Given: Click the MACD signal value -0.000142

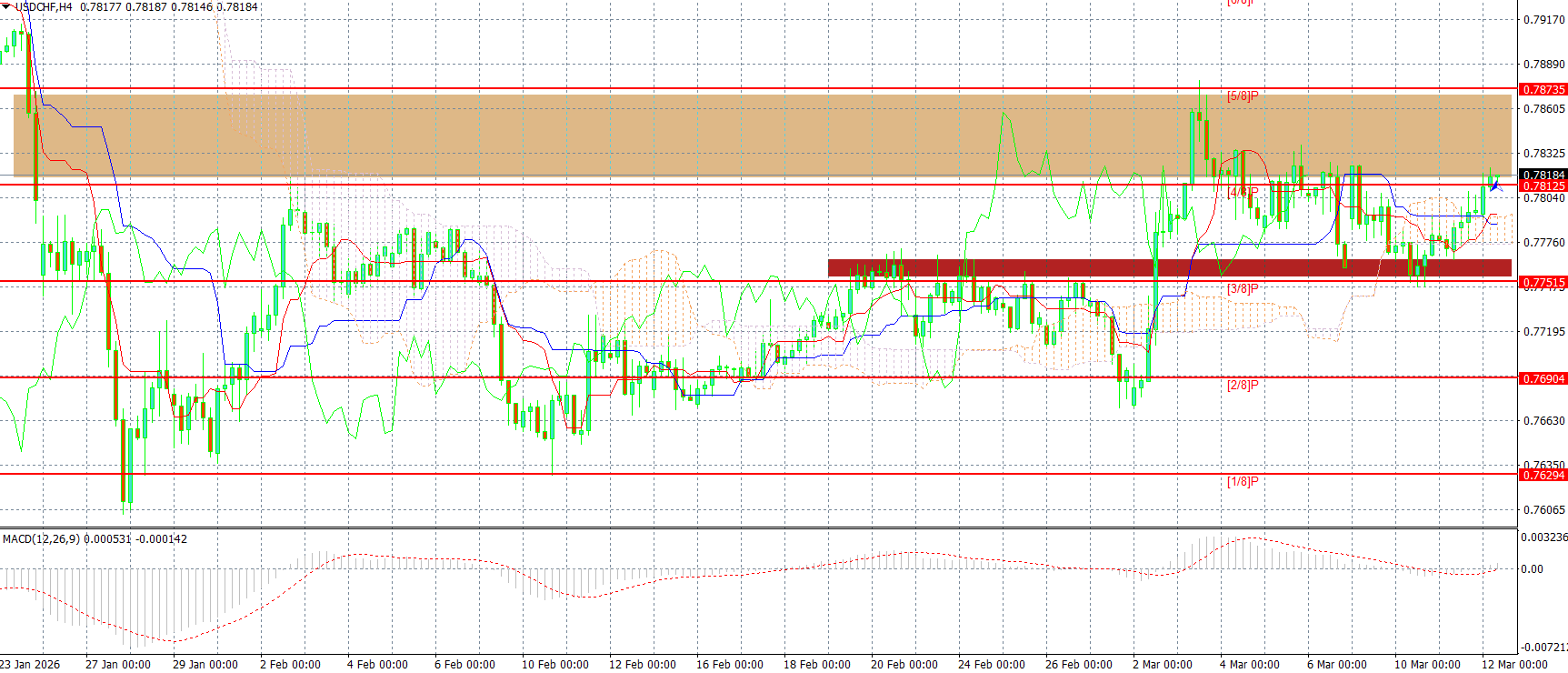Looking at the screenshot, I should click(161, 539).
